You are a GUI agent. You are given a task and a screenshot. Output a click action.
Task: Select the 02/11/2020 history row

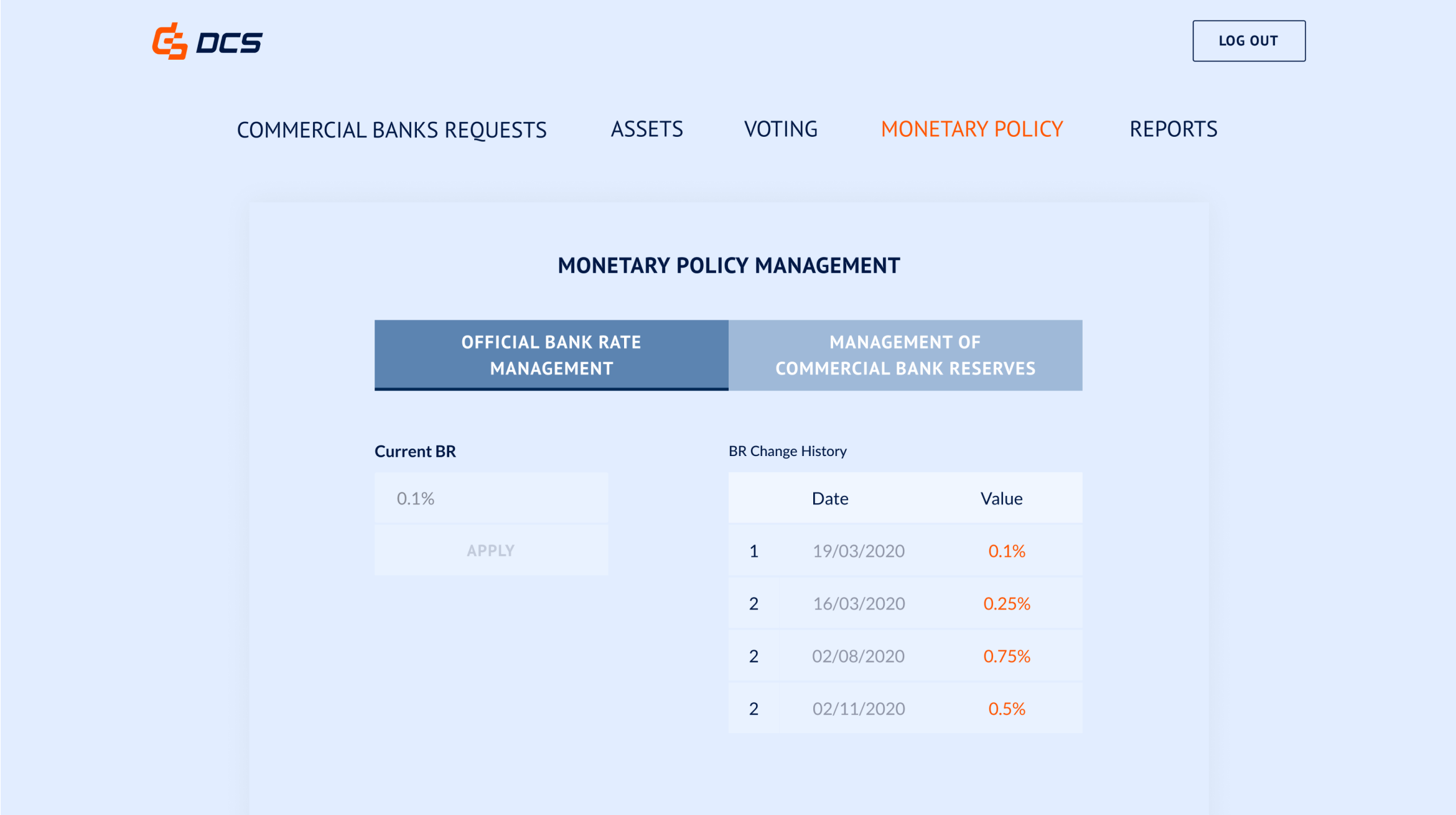858,709
